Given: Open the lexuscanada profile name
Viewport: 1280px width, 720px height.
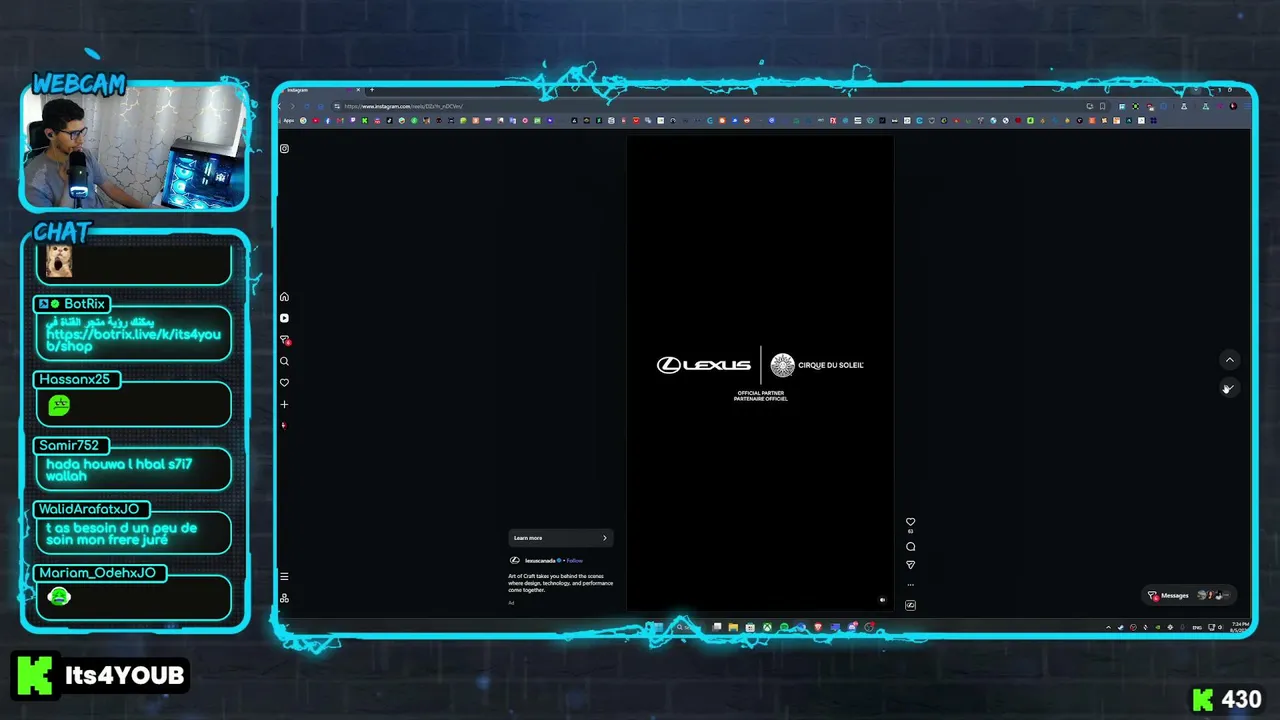Looking at the screenshot, I should pyautogui.click(x=540, y=561).
